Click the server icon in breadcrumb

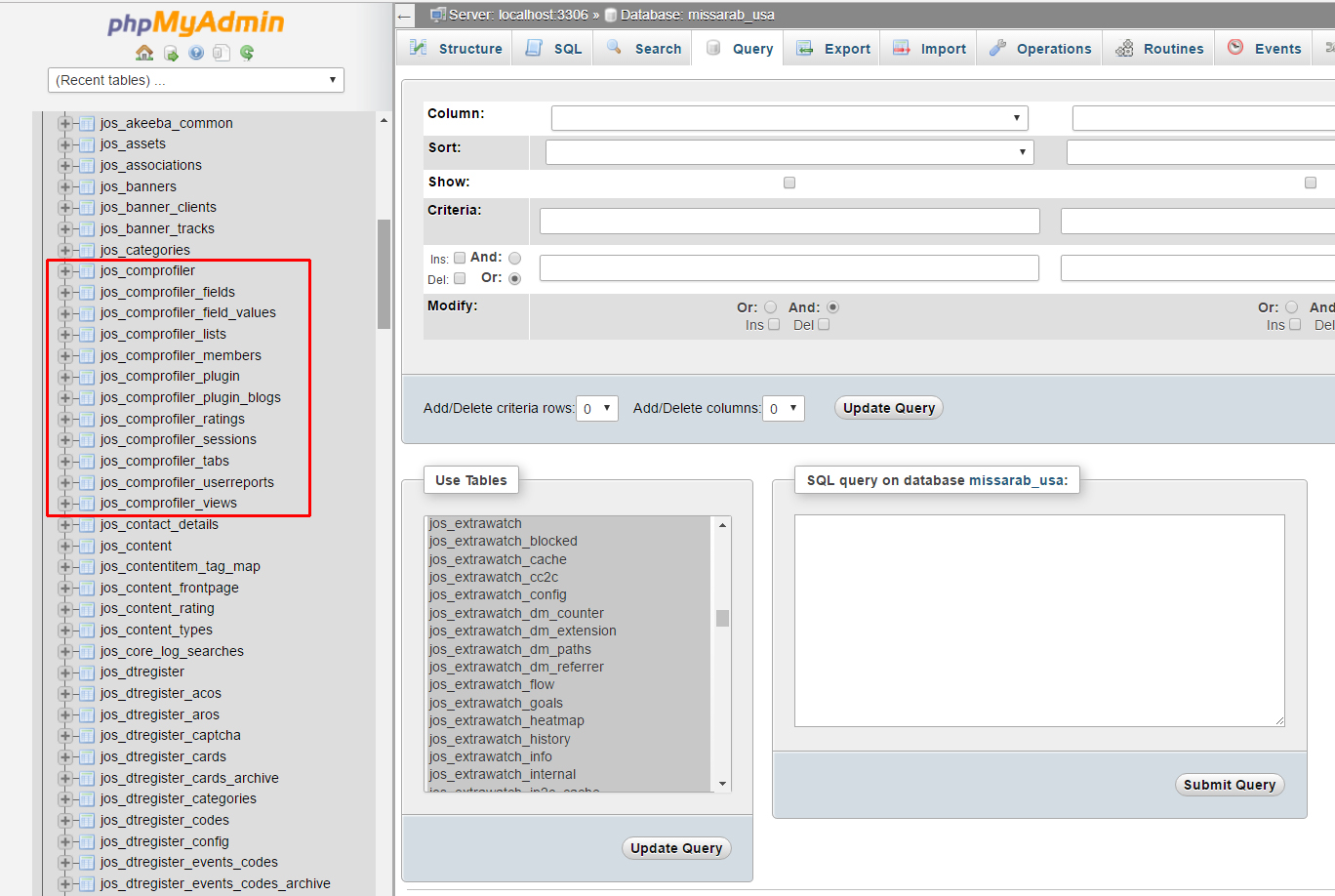pos(438,15)
